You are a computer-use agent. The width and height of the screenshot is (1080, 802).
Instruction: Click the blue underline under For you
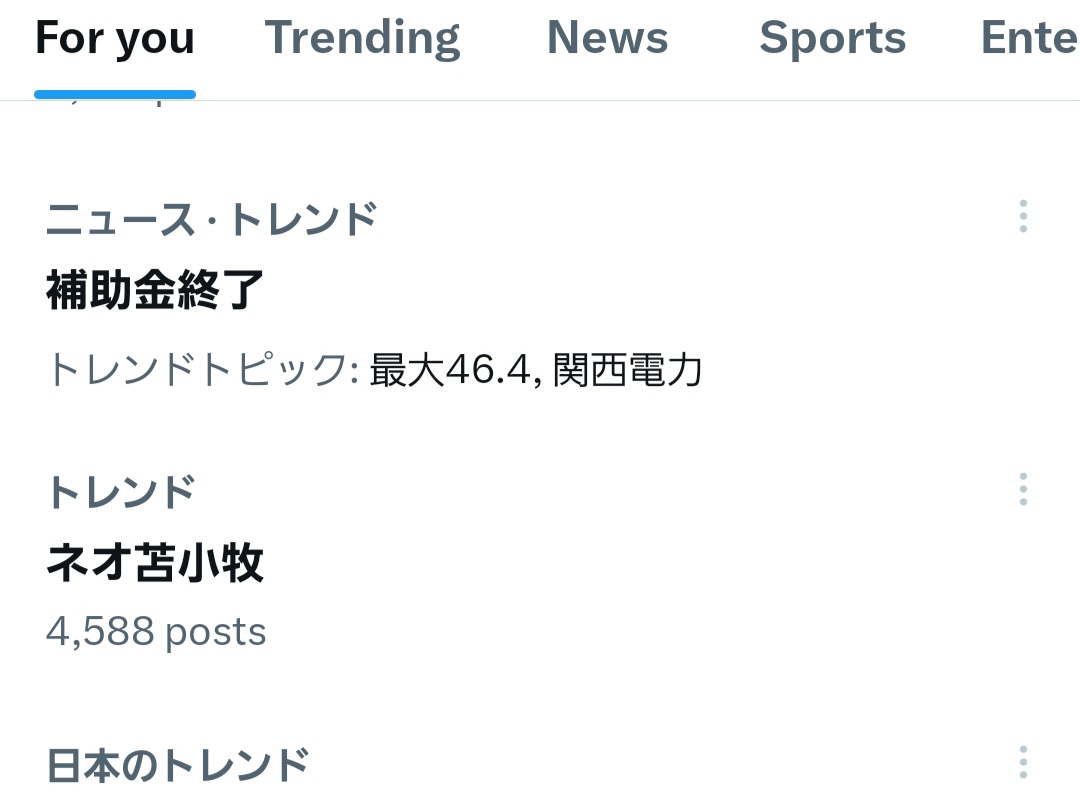[x=115, y=94]
